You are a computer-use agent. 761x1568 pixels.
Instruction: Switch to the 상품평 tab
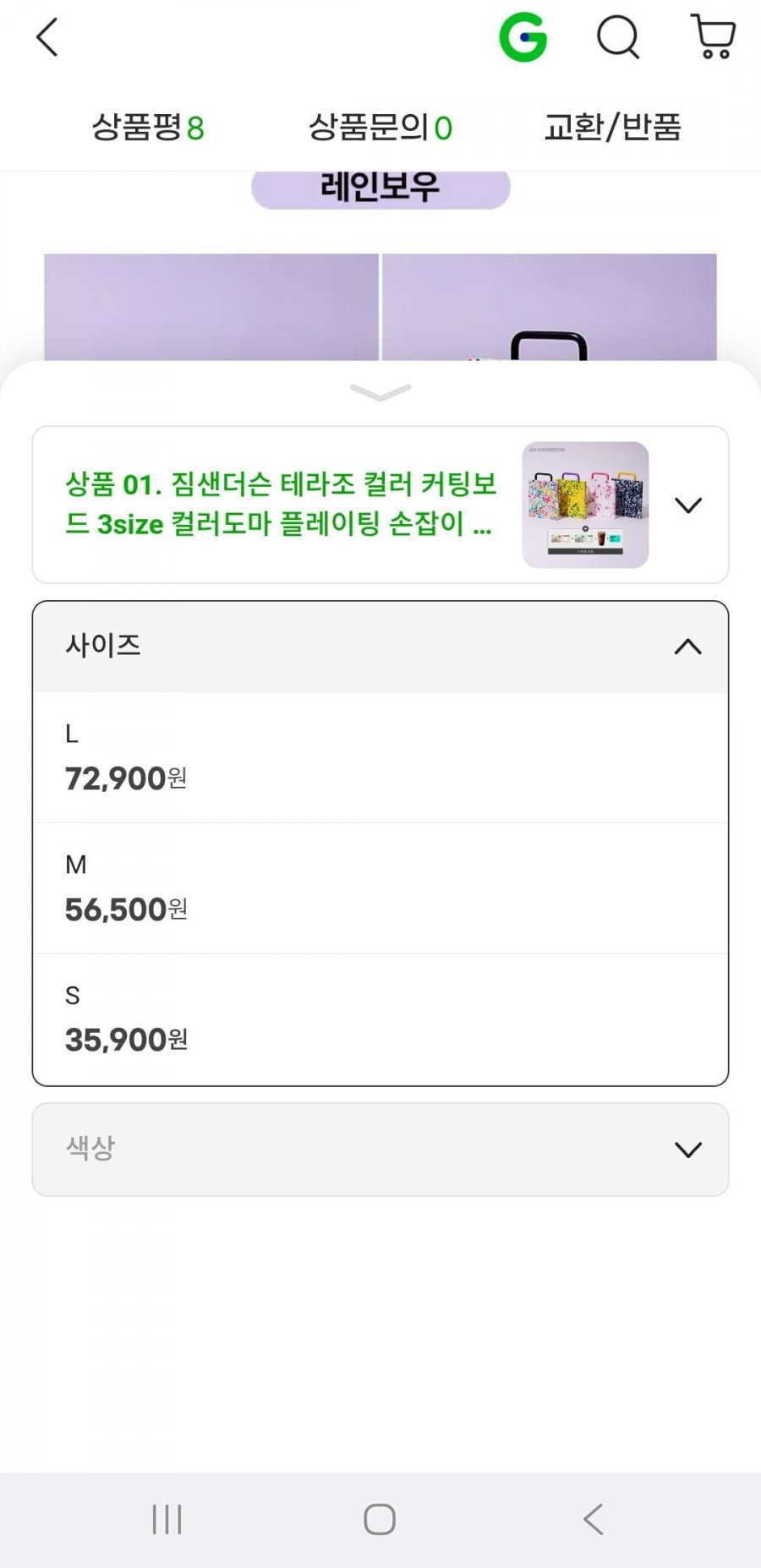148,128
